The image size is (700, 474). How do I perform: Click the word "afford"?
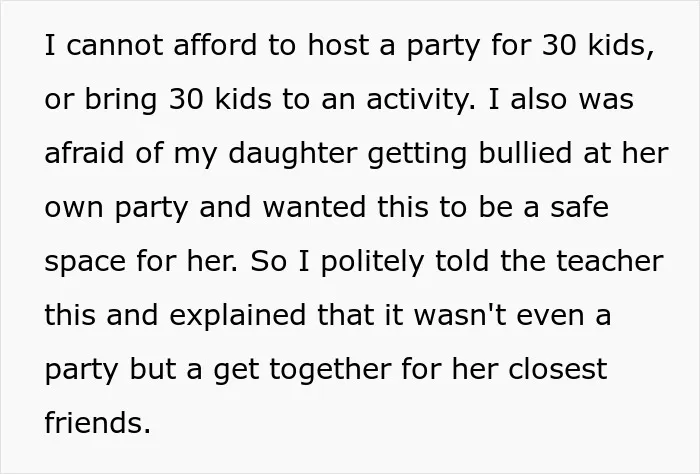[215, 45]
